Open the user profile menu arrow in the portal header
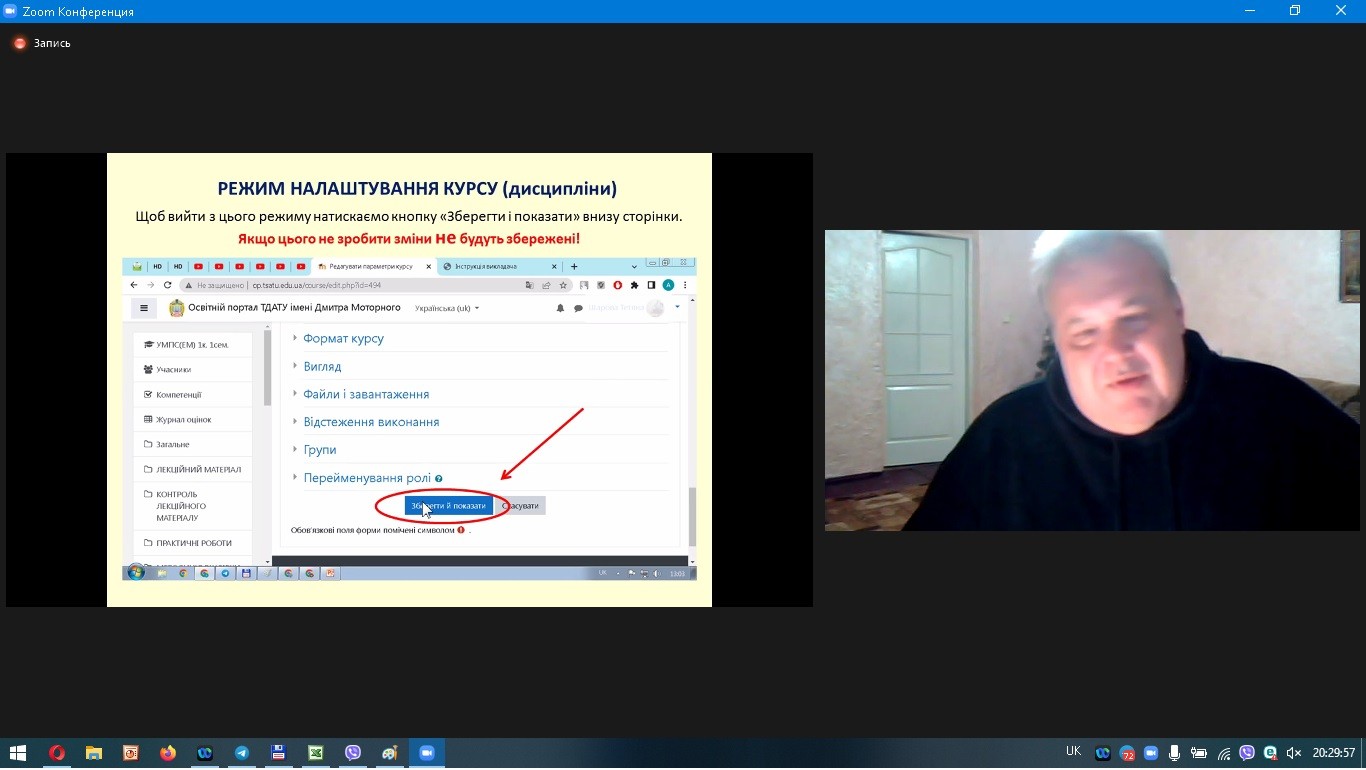Viewport: 1366px width, 770px height. coord(678,306)
